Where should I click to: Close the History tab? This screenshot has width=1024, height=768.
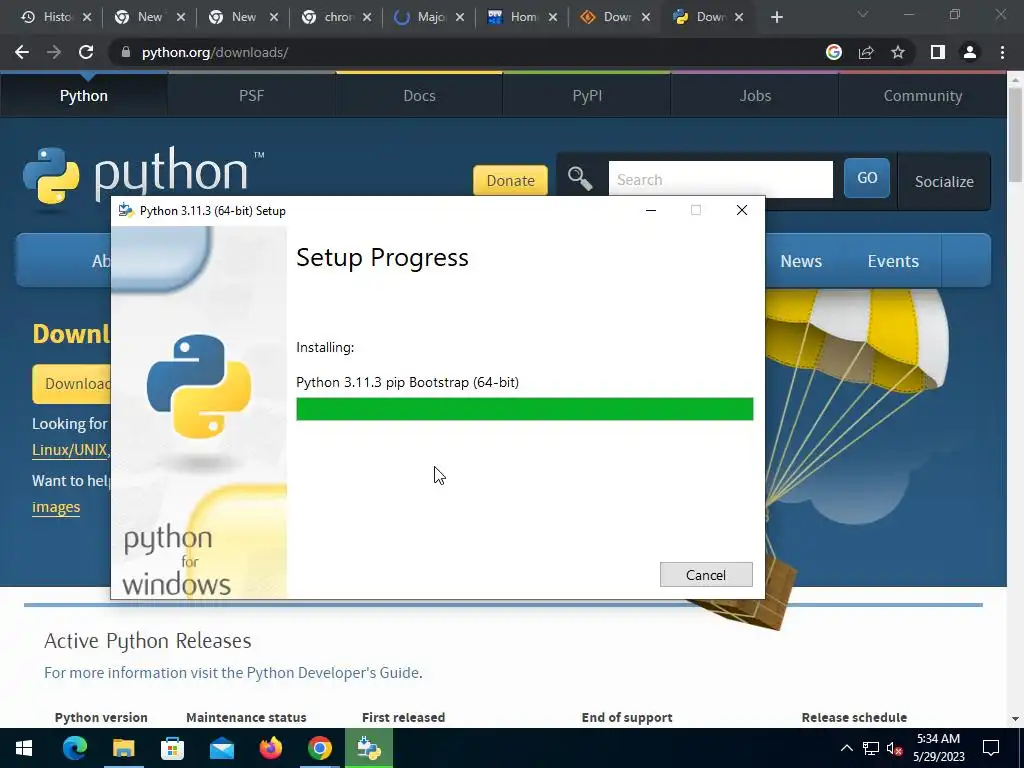click(x=88, y=18)
